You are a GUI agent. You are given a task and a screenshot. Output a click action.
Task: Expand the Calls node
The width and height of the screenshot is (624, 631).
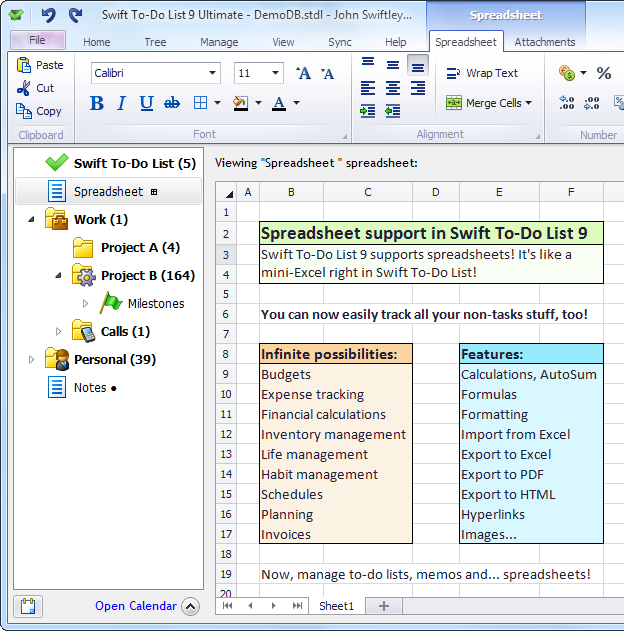(x=58, y=332)
